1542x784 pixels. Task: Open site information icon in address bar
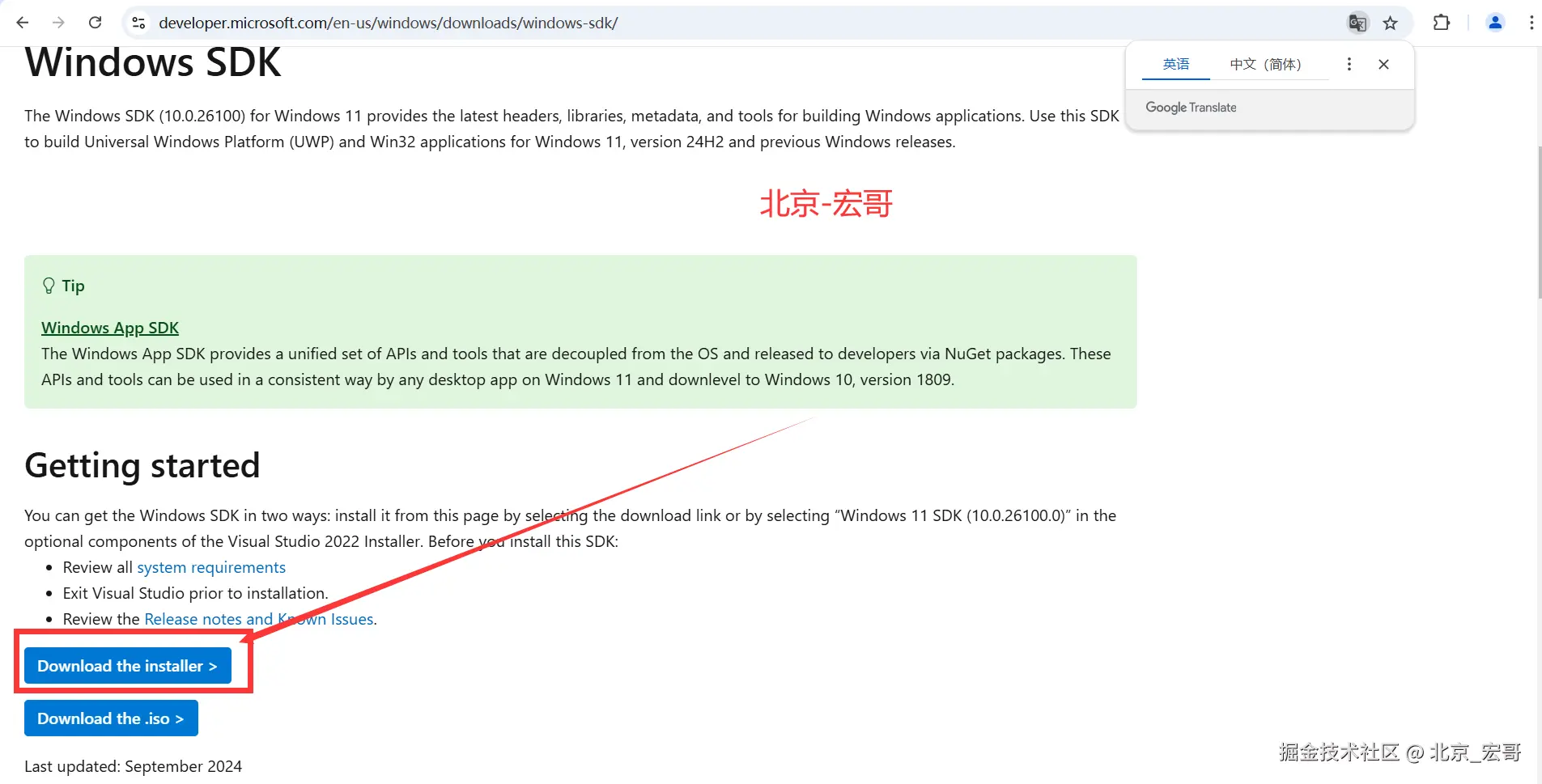[139, 23]
